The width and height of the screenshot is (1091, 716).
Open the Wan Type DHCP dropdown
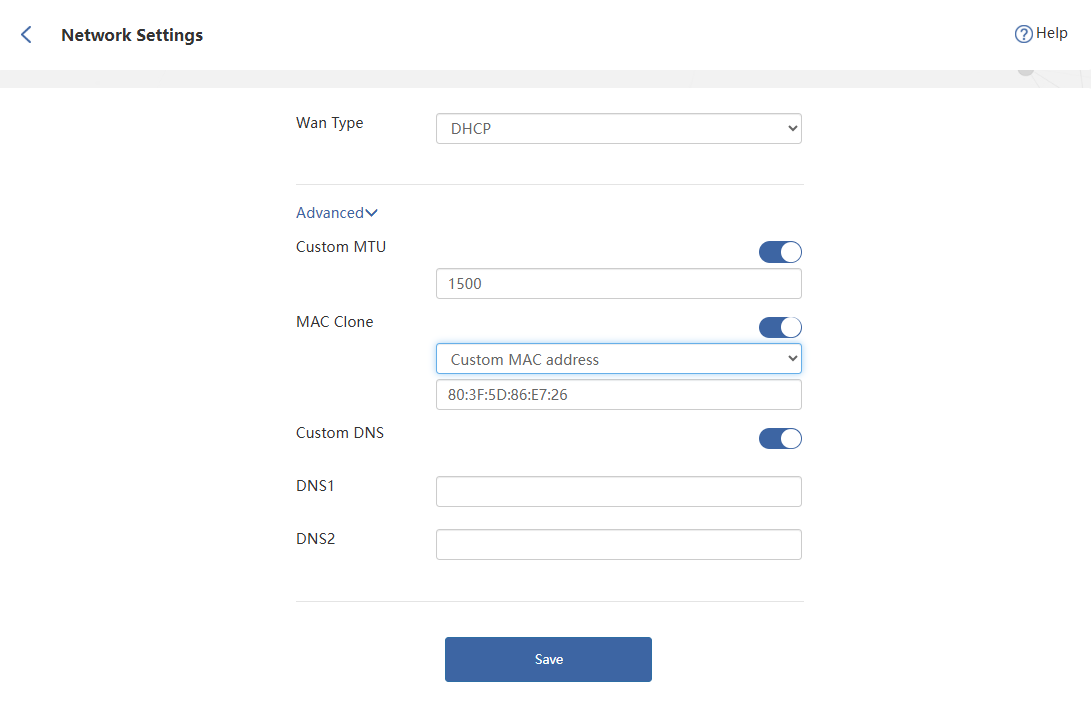pyautogui.click(x=618, y=129)
